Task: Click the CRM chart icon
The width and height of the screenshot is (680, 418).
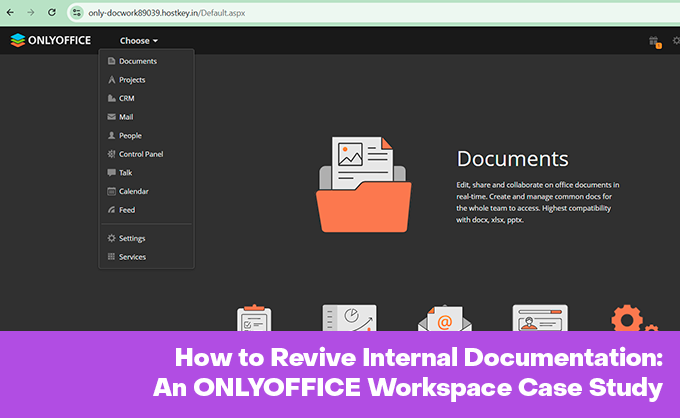Action: pos(350,317)
